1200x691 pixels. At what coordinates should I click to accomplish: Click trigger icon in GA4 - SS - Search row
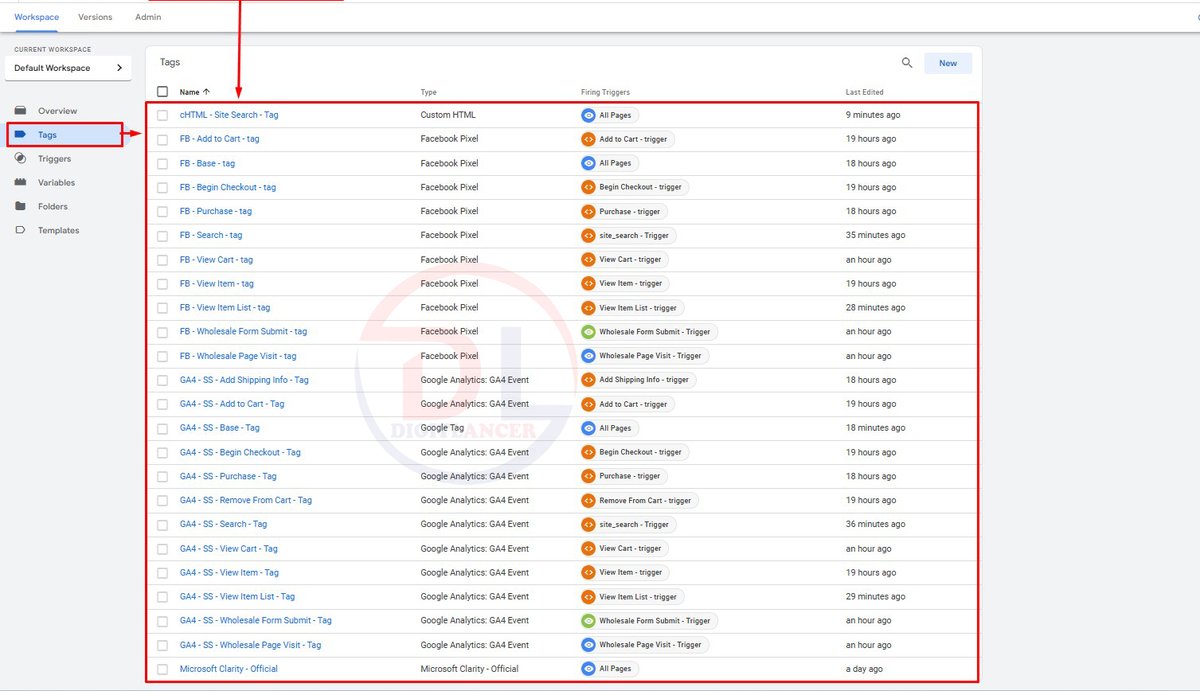point(589,524)
